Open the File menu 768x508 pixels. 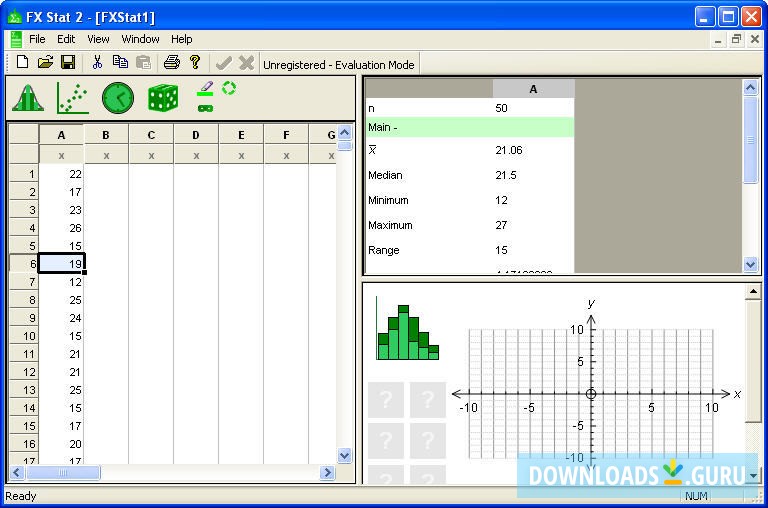click(x=37, y=39)
